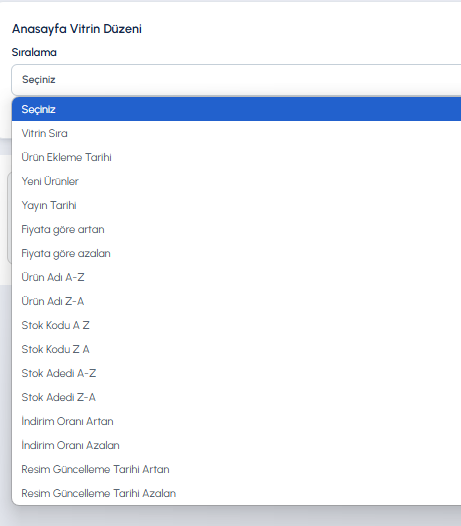The image size is (461, 526).
Task: Select the highlighted Seçiniz option
Action: click(237, 109)
